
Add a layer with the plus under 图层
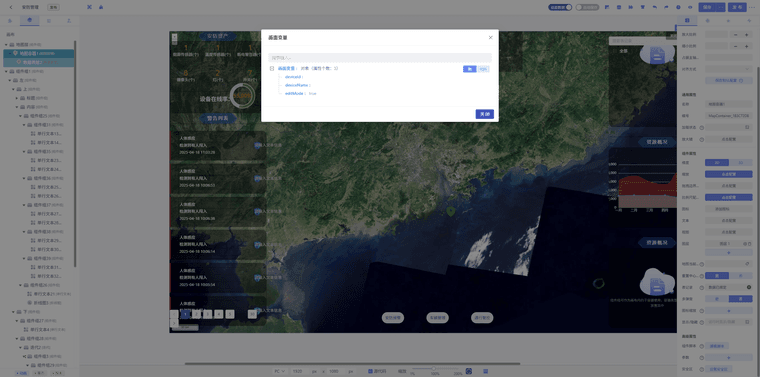tap(728, 252)
